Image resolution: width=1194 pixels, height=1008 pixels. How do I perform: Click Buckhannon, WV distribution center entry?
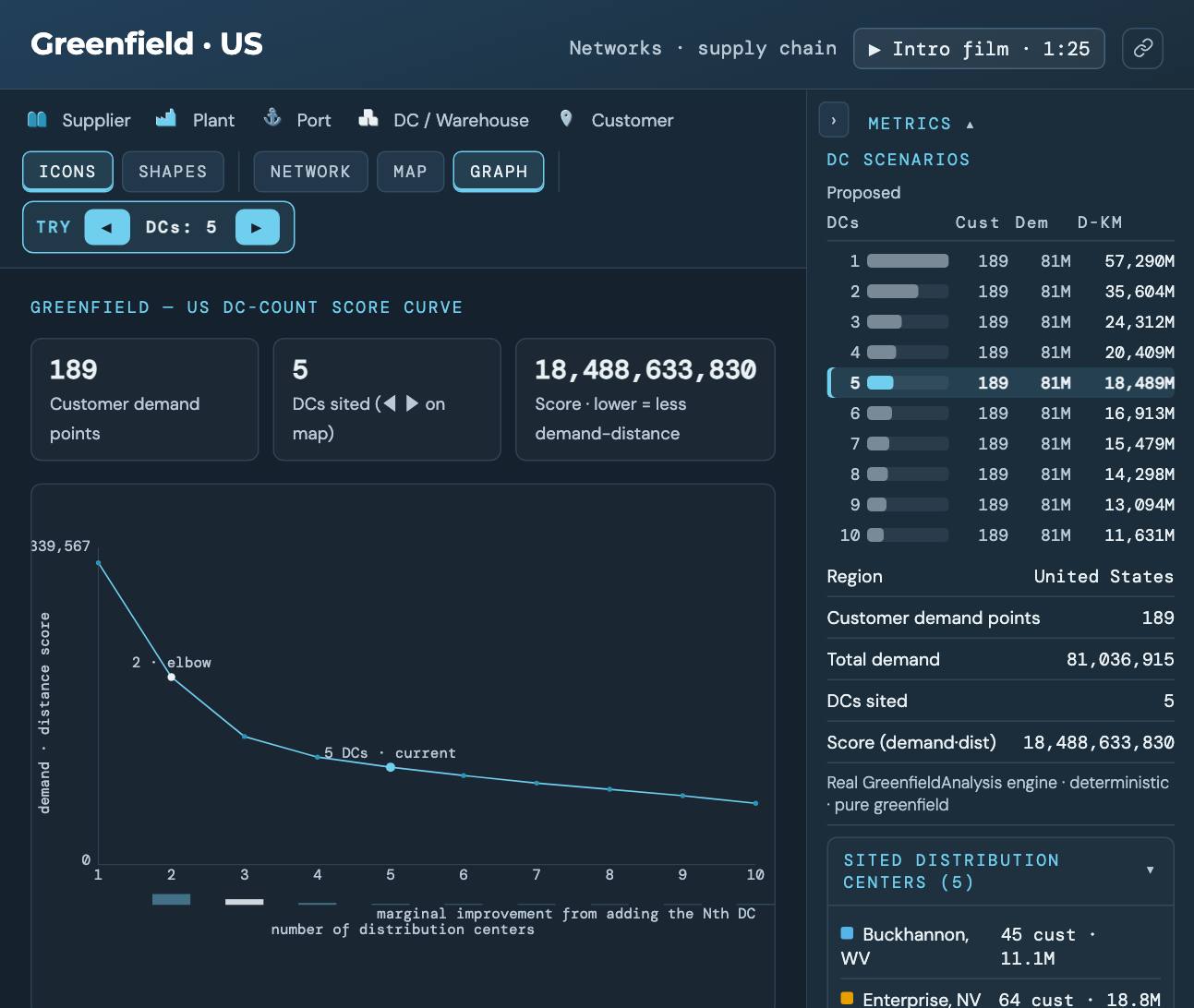[1001, 946]
